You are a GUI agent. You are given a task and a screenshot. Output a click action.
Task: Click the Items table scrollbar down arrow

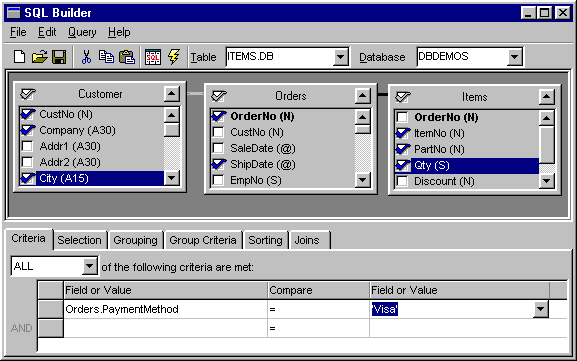pyautogui.click(x=546, y=181)
